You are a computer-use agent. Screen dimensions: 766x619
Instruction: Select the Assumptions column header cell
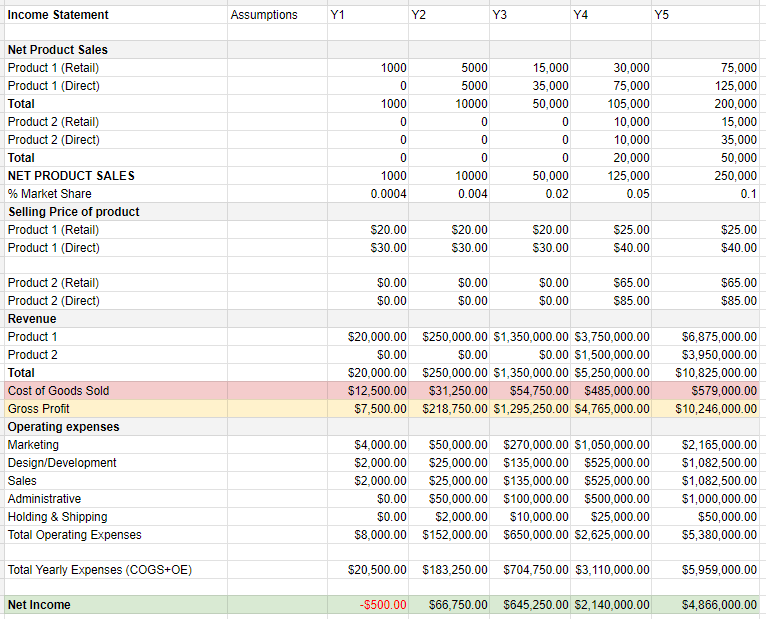277,15
